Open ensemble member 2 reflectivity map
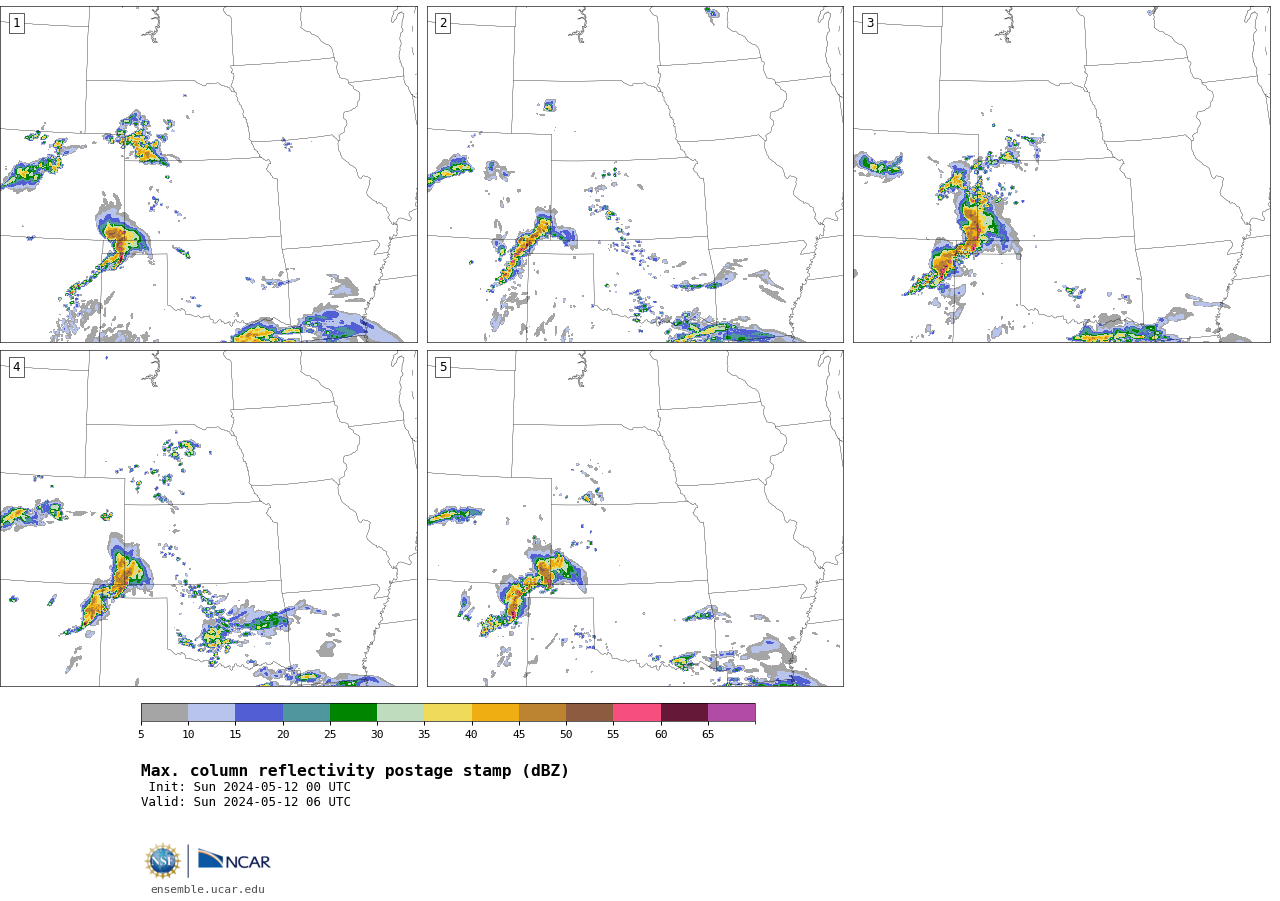 click(x=635, y=174)
